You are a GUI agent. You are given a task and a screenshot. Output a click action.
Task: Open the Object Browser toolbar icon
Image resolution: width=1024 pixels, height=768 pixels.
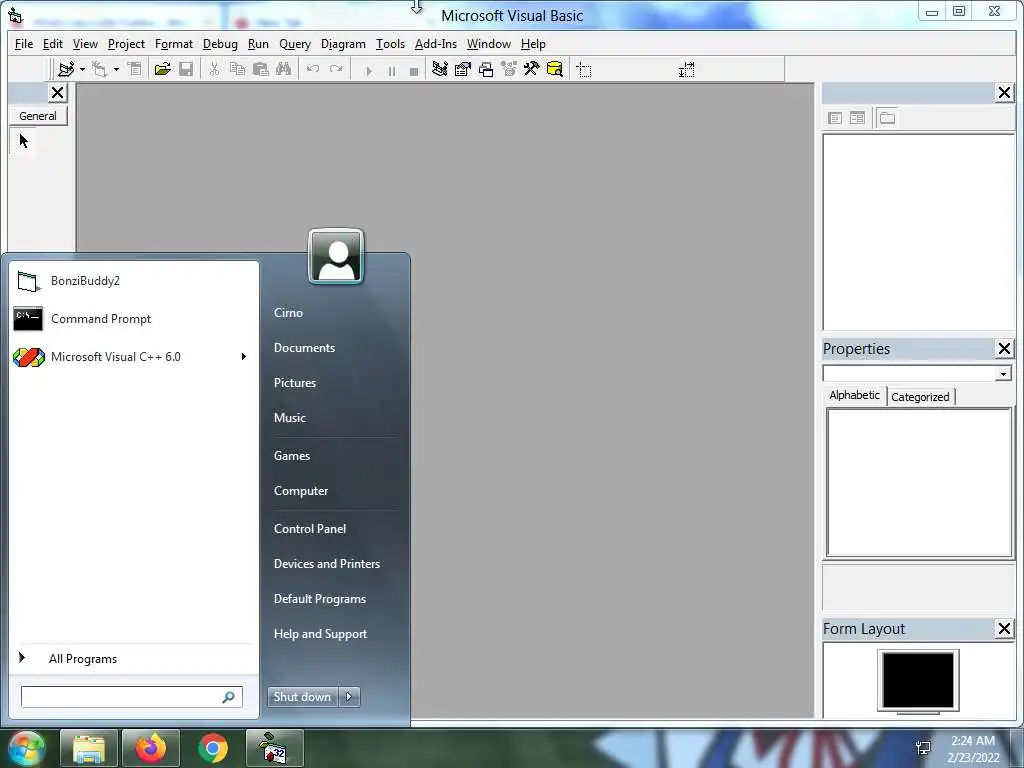pos(509,69)
